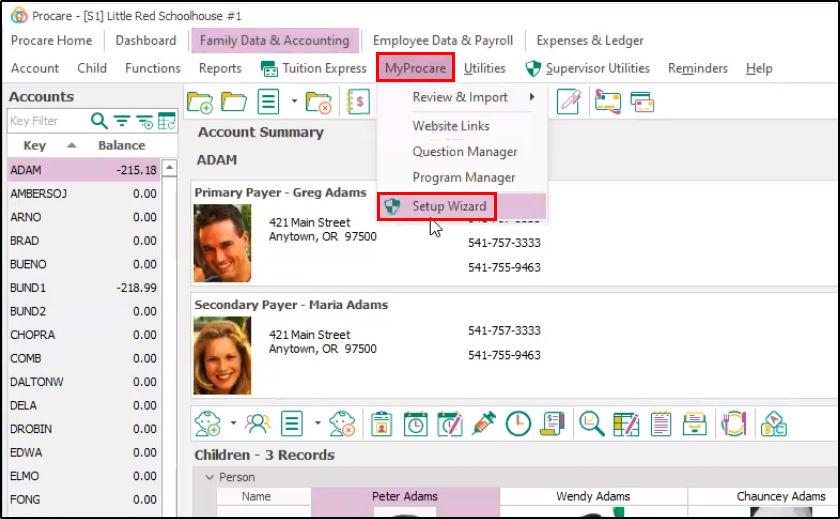Screen dimensions: 840x519
Task: Open the dropdown arrow beside account list icon
Action: tap(294, 101)
